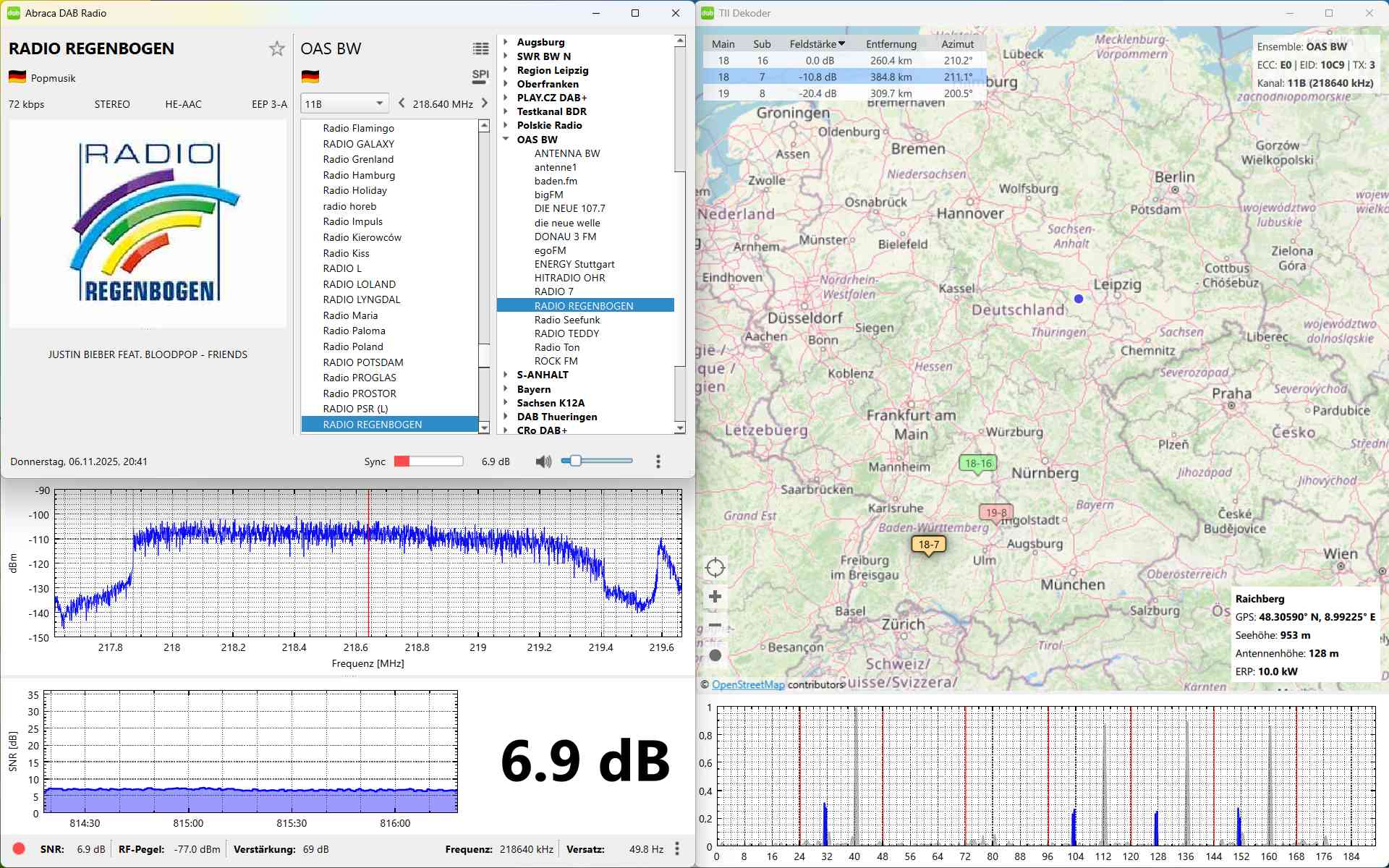Collapse the OAS BW ensemble tree

(x=506, y=140)
